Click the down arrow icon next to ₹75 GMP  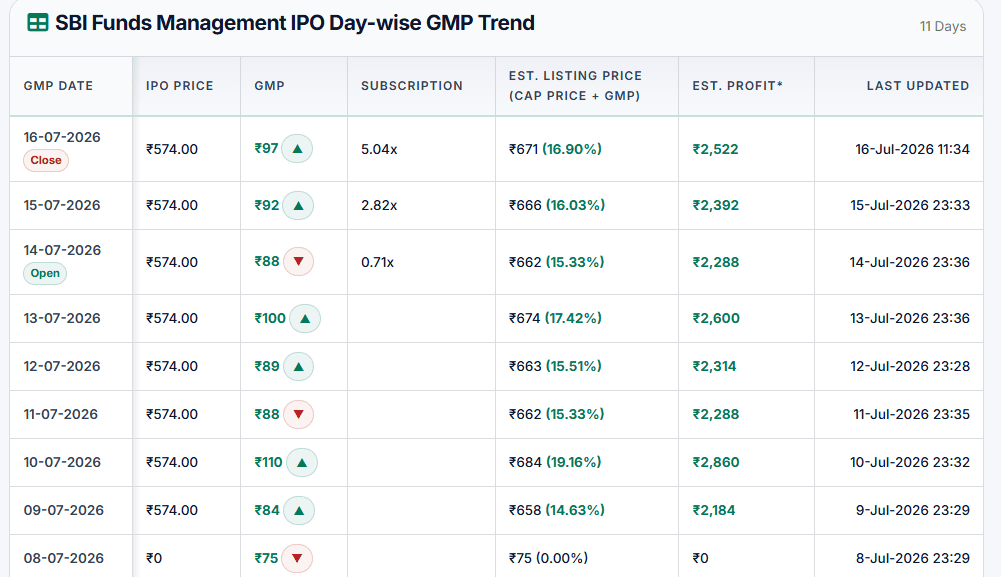(297, 558)
